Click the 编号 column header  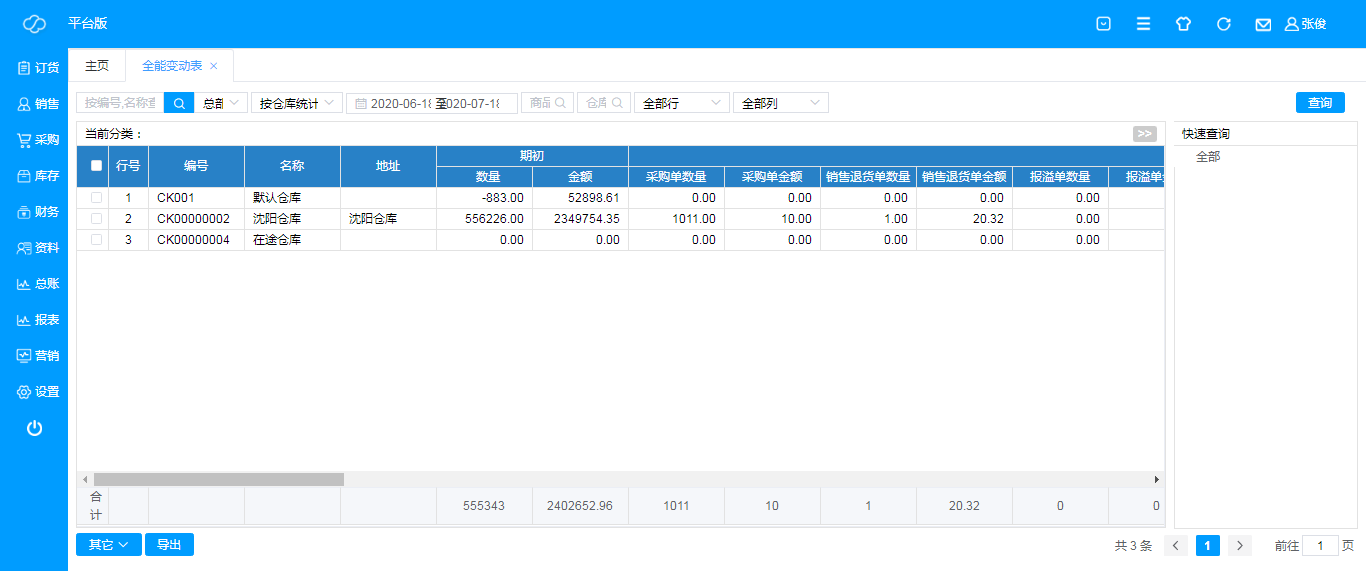[196, 166]
